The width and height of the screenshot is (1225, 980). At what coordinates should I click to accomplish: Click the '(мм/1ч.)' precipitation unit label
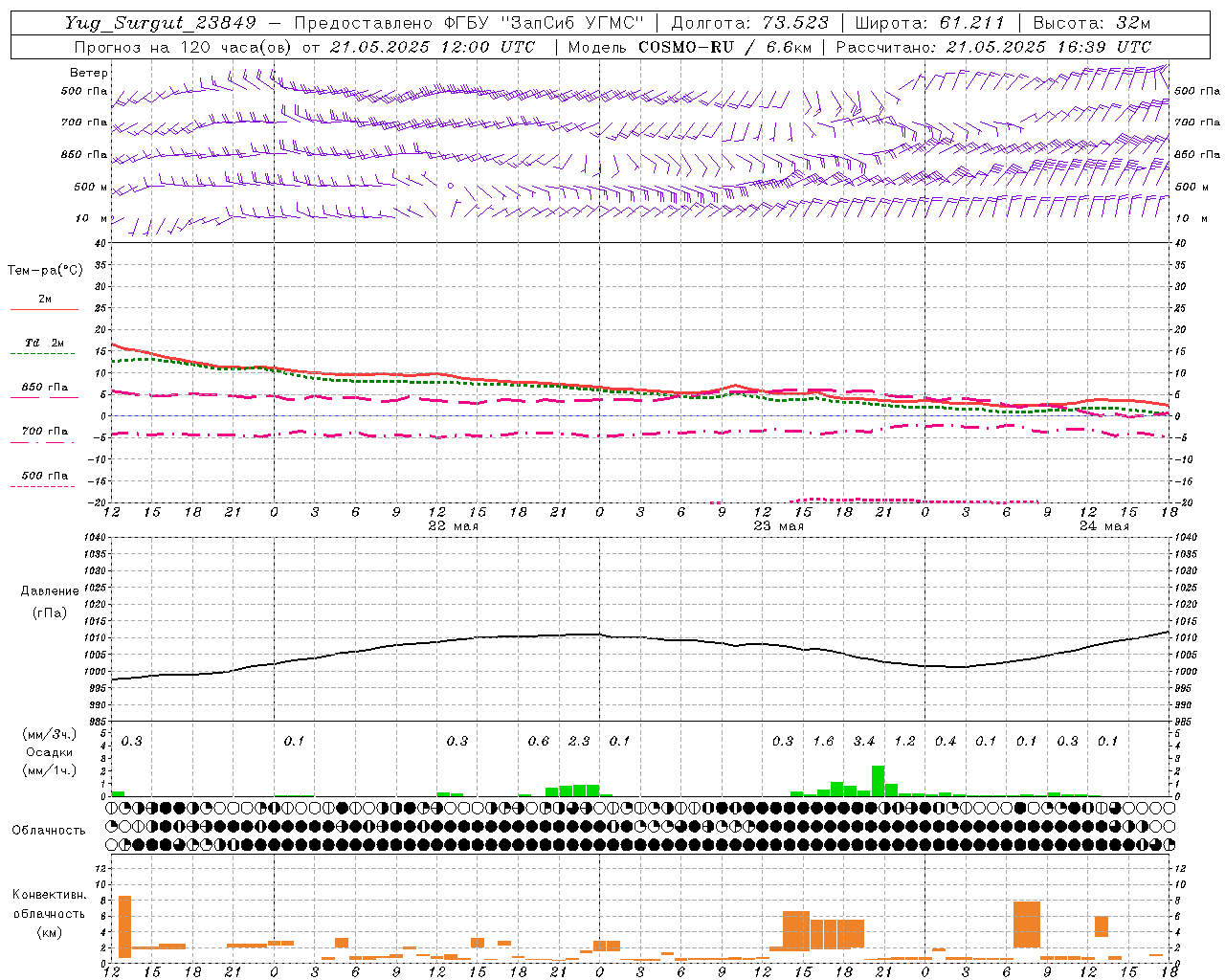49,770
